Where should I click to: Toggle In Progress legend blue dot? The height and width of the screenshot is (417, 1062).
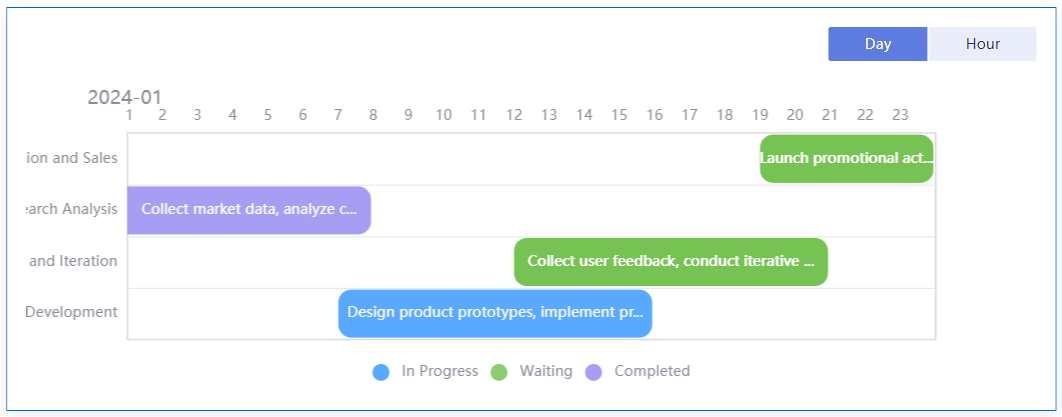pos(381,372)
